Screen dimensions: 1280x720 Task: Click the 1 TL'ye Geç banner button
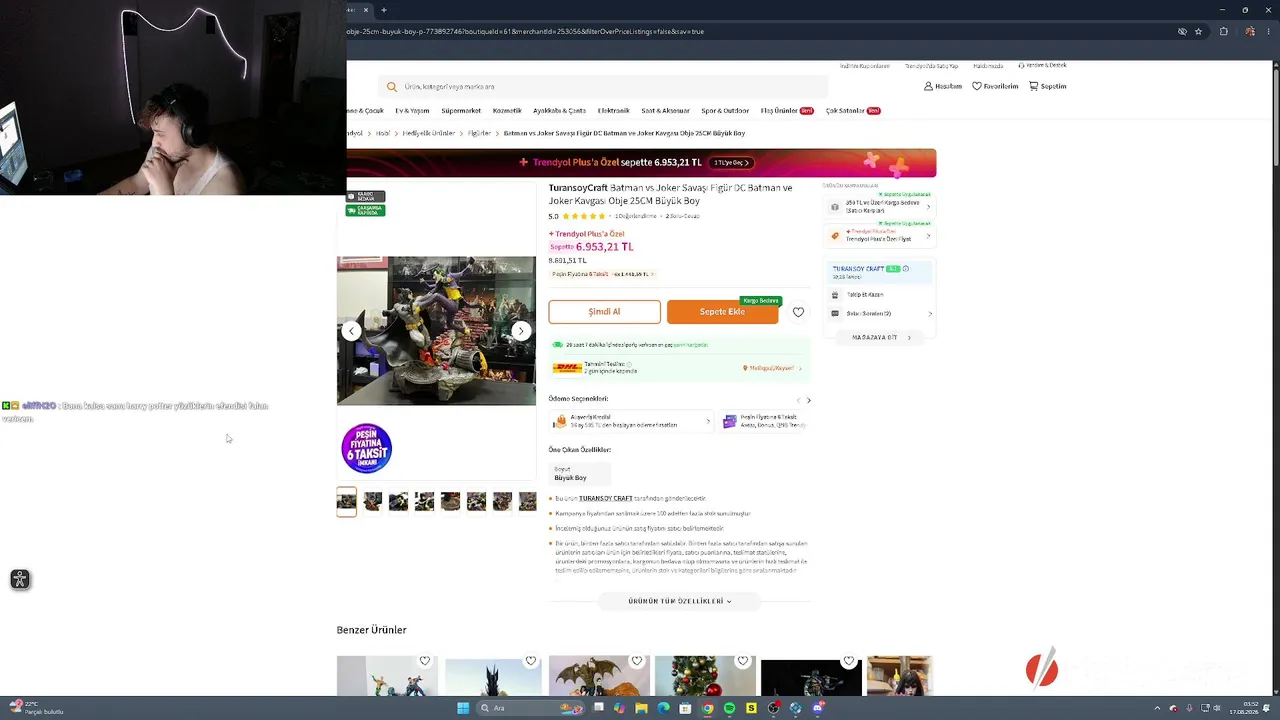point(730,162)
